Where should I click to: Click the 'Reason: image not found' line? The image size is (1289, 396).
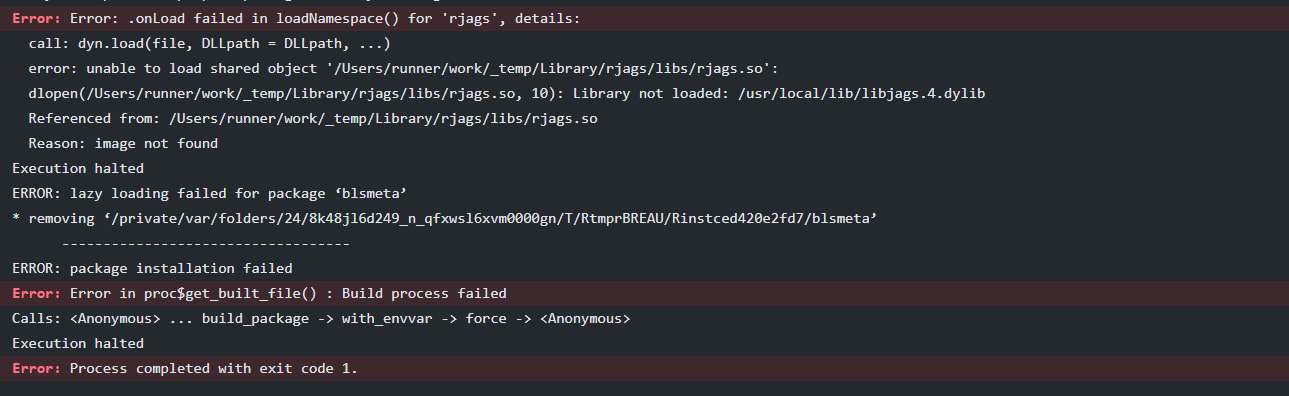644,144
